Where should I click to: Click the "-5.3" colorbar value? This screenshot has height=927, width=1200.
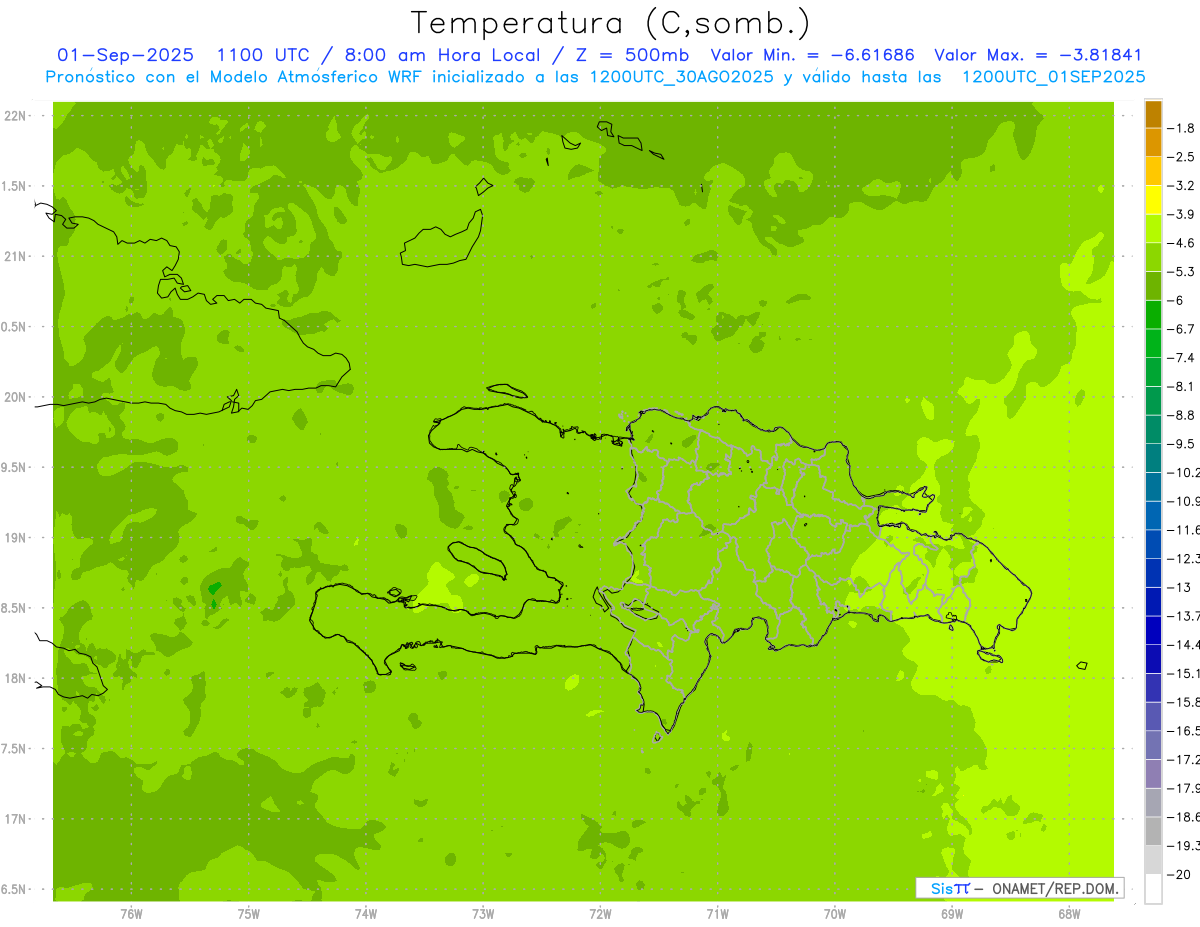pyautogui.click(x=1181, y=271)
